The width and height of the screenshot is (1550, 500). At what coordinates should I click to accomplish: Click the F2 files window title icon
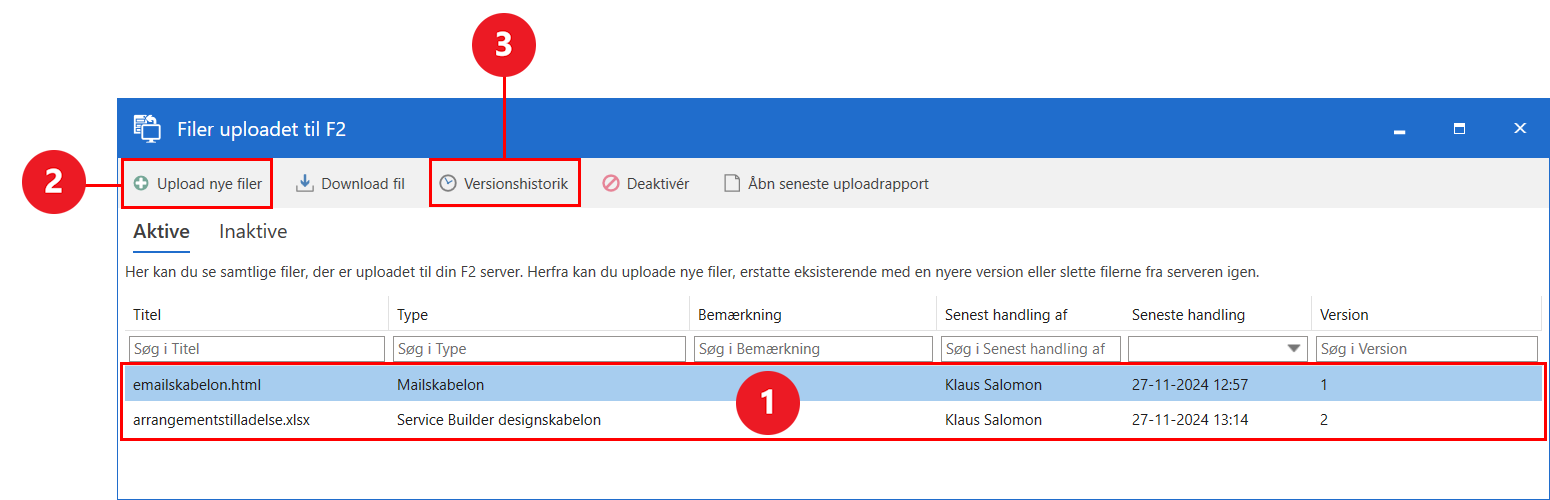point(147,128)
